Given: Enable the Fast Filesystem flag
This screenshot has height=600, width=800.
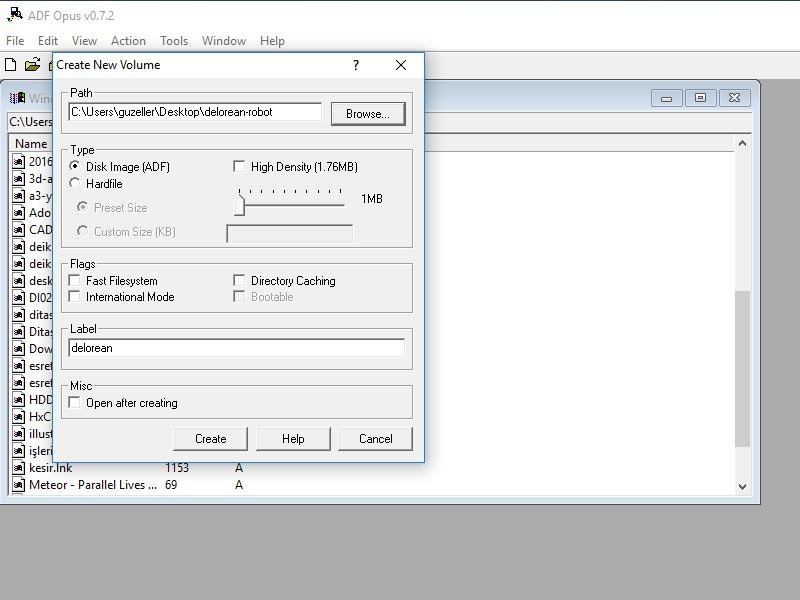Looking at the screenshot, I should 74,280.
